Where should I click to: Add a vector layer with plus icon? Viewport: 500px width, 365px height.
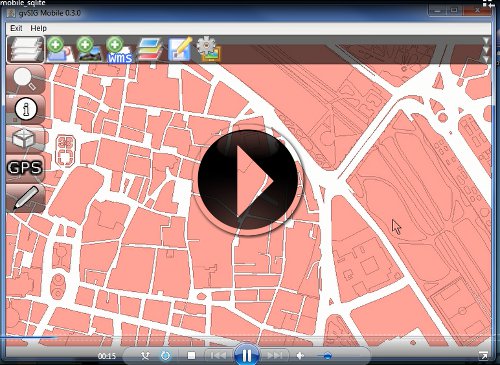[x=60, y=50]
